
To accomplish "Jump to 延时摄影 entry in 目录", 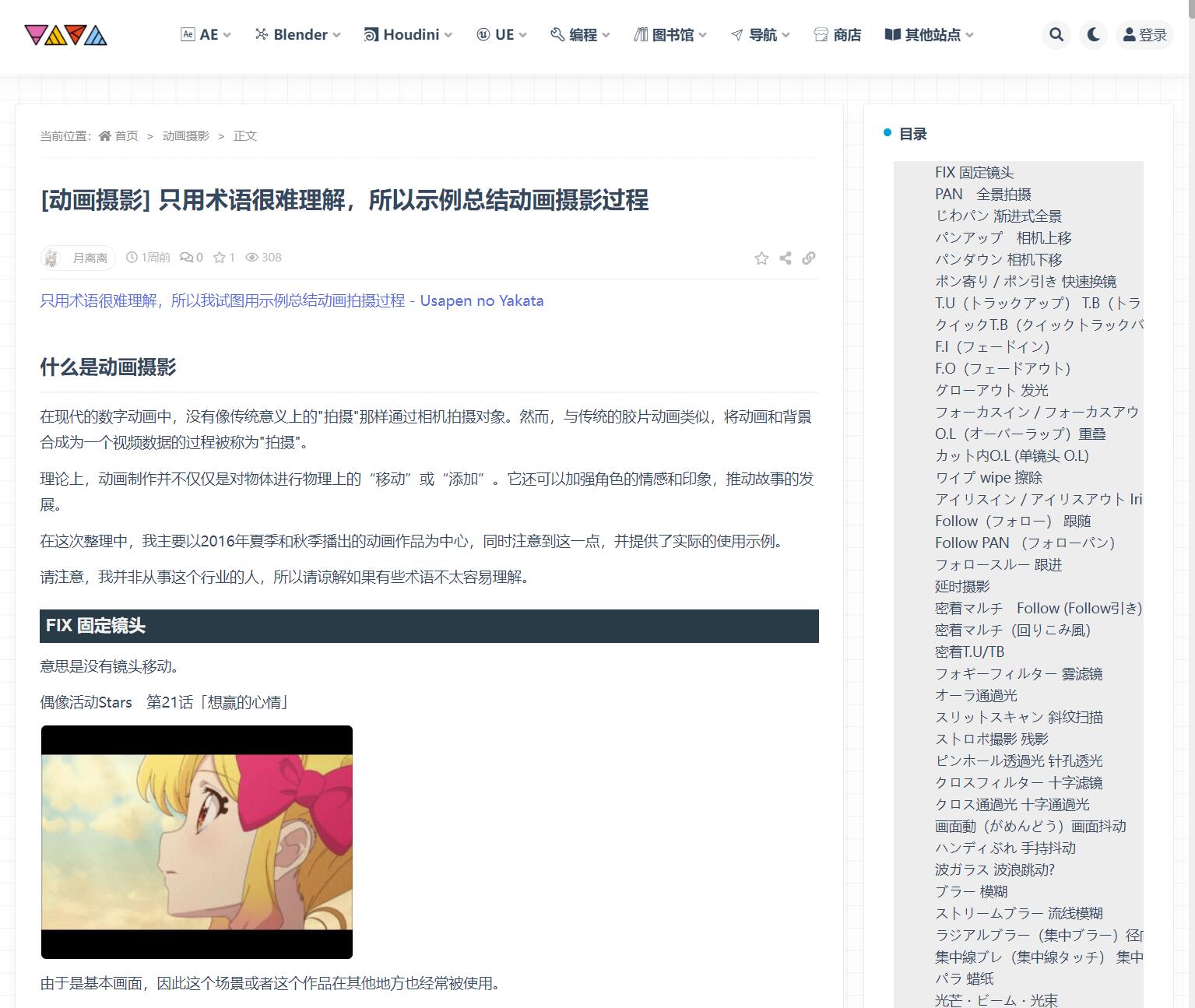I will (x=962, y=587).
